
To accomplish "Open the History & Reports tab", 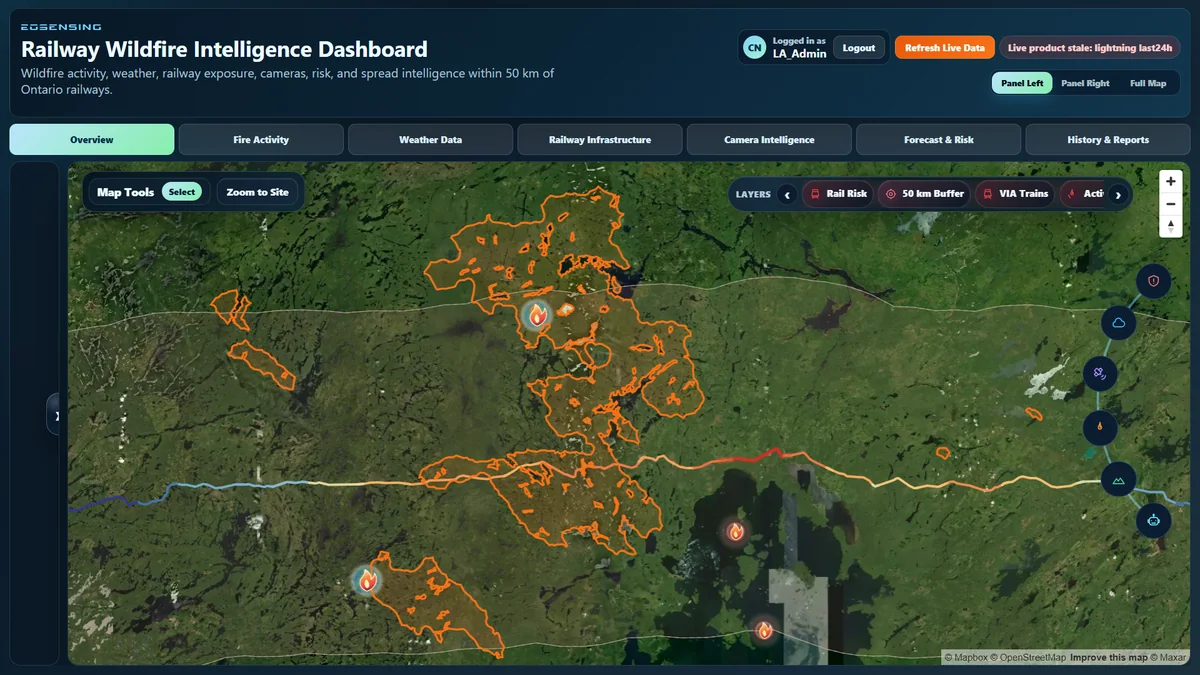I will [1108, 140].
